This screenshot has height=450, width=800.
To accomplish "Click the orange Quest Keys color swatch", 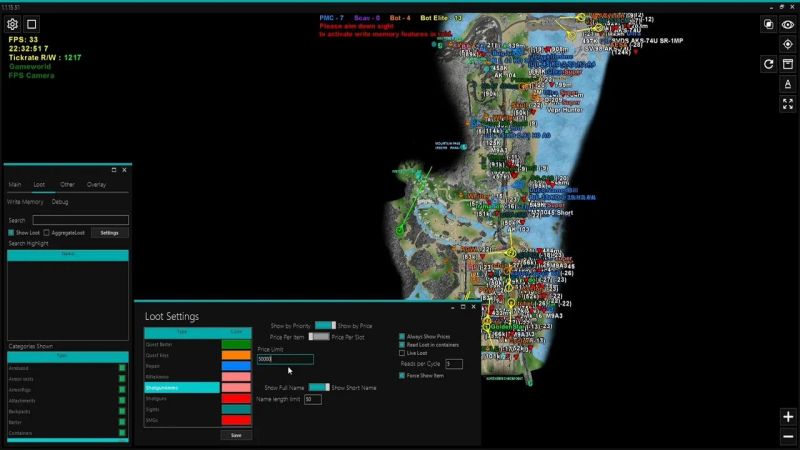I will point(236,355).
